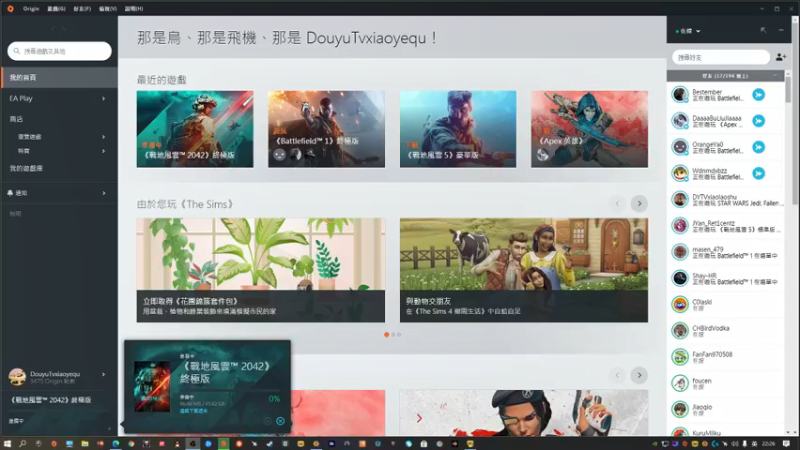Open Battlefield 2042 in the sidebar download queue
This screenshot has height=450, width=800.
[51, 400]
